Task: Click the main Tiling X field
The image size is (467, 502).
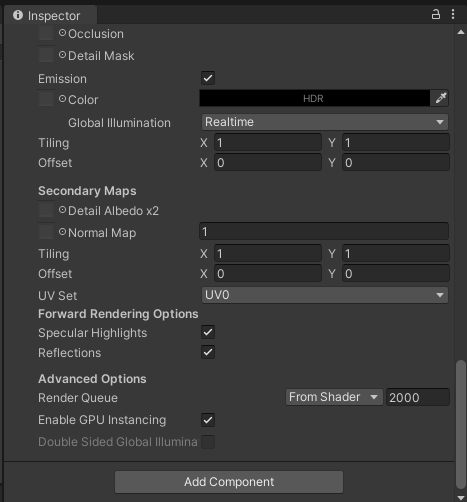Action: 268,143
